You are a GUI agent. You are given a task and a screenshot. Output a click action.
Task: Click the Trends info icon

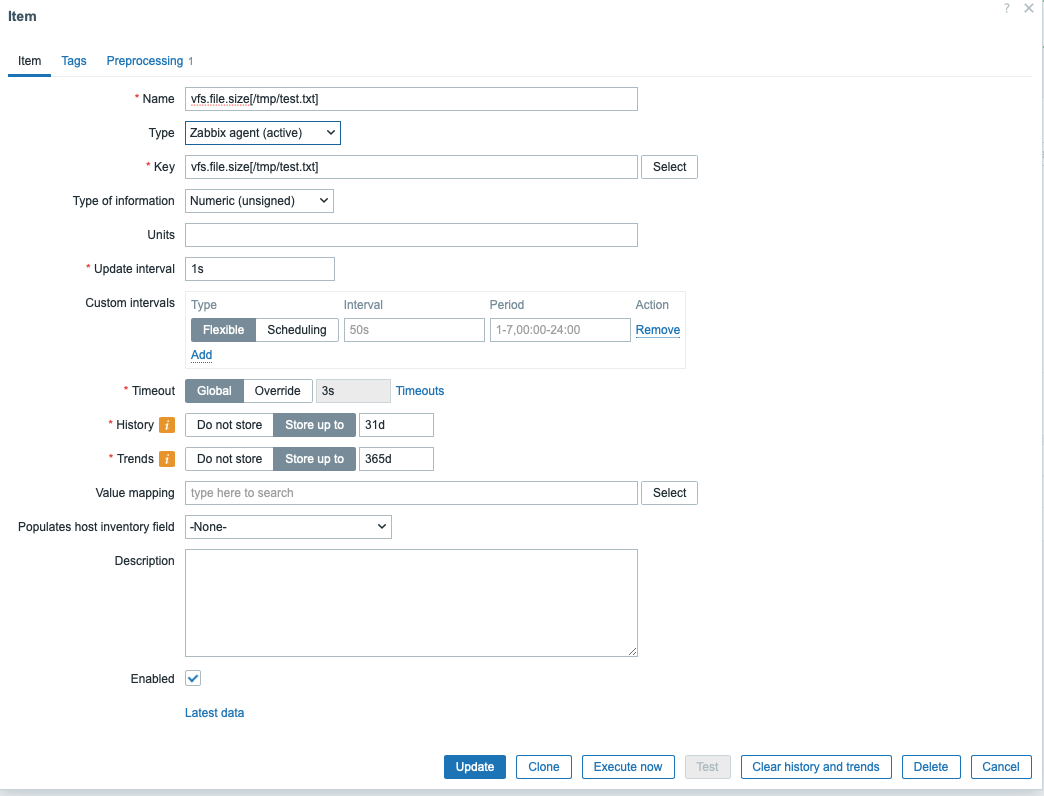tap(167, 459)
